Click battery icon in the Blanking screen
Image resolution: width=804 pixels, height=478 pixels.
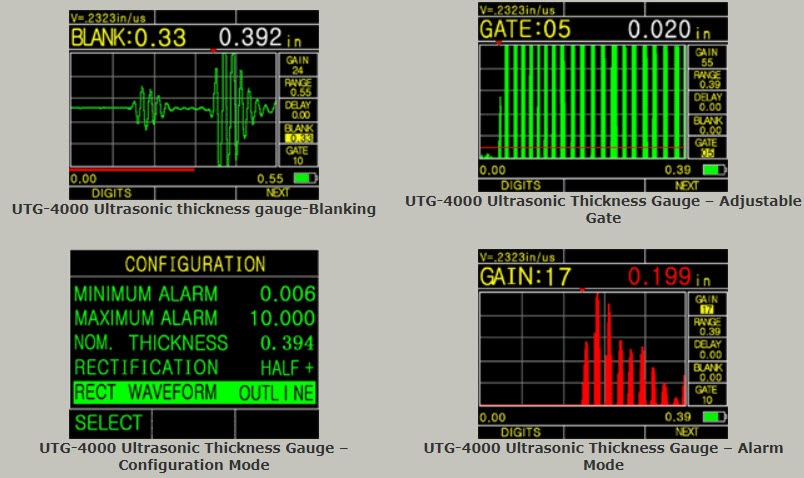point(305,178)
